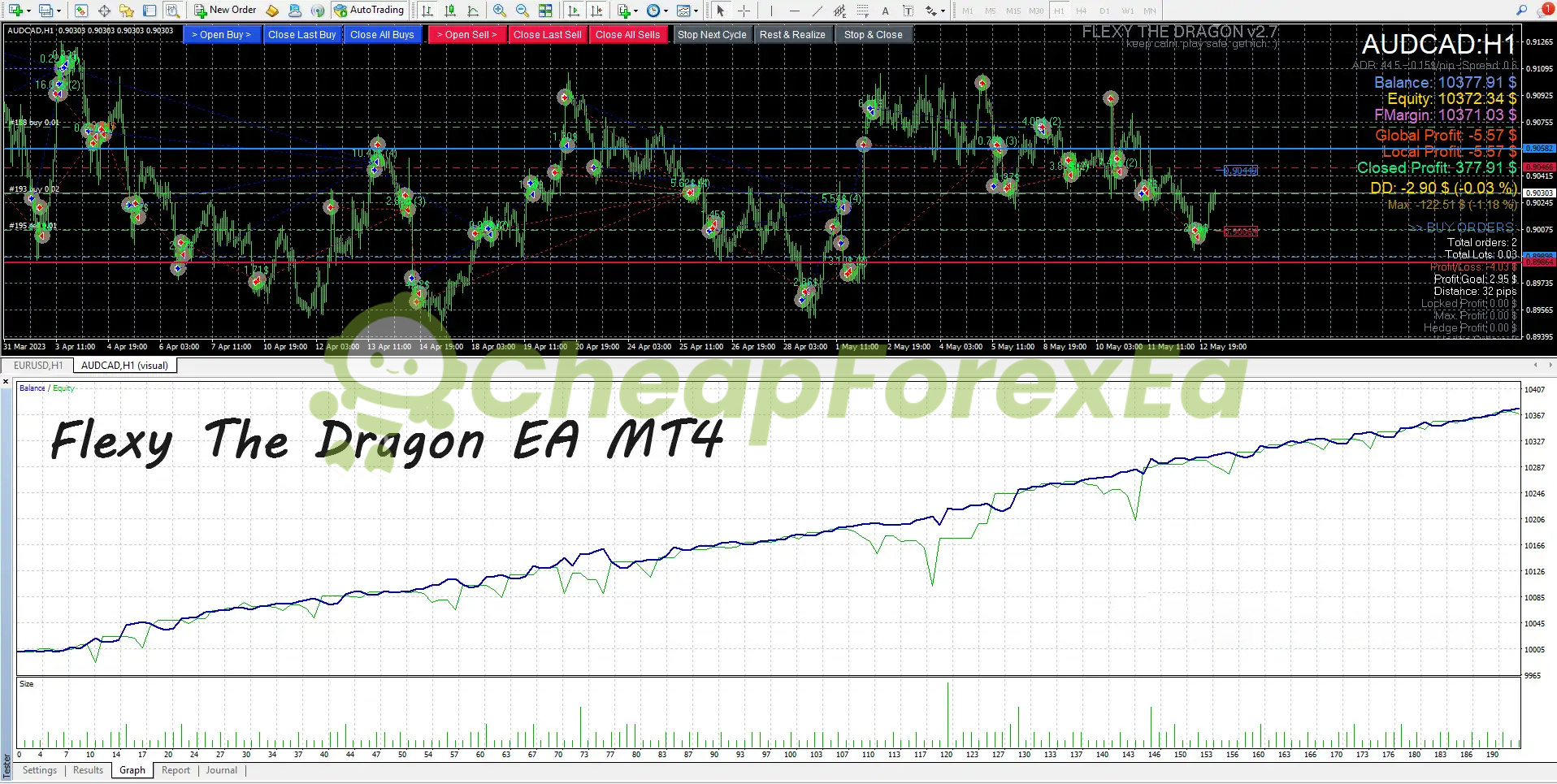Switch chart to candlesticks

(450, 11)
